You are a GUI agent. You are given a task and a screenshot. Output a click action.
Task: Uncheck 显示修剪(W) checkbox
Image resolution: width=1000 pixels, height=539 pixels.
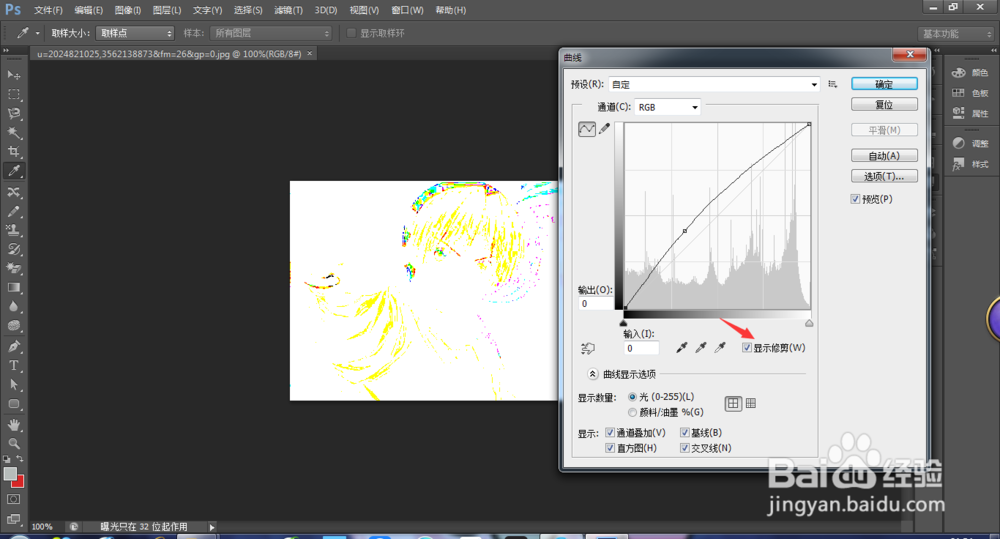point(747,348)
